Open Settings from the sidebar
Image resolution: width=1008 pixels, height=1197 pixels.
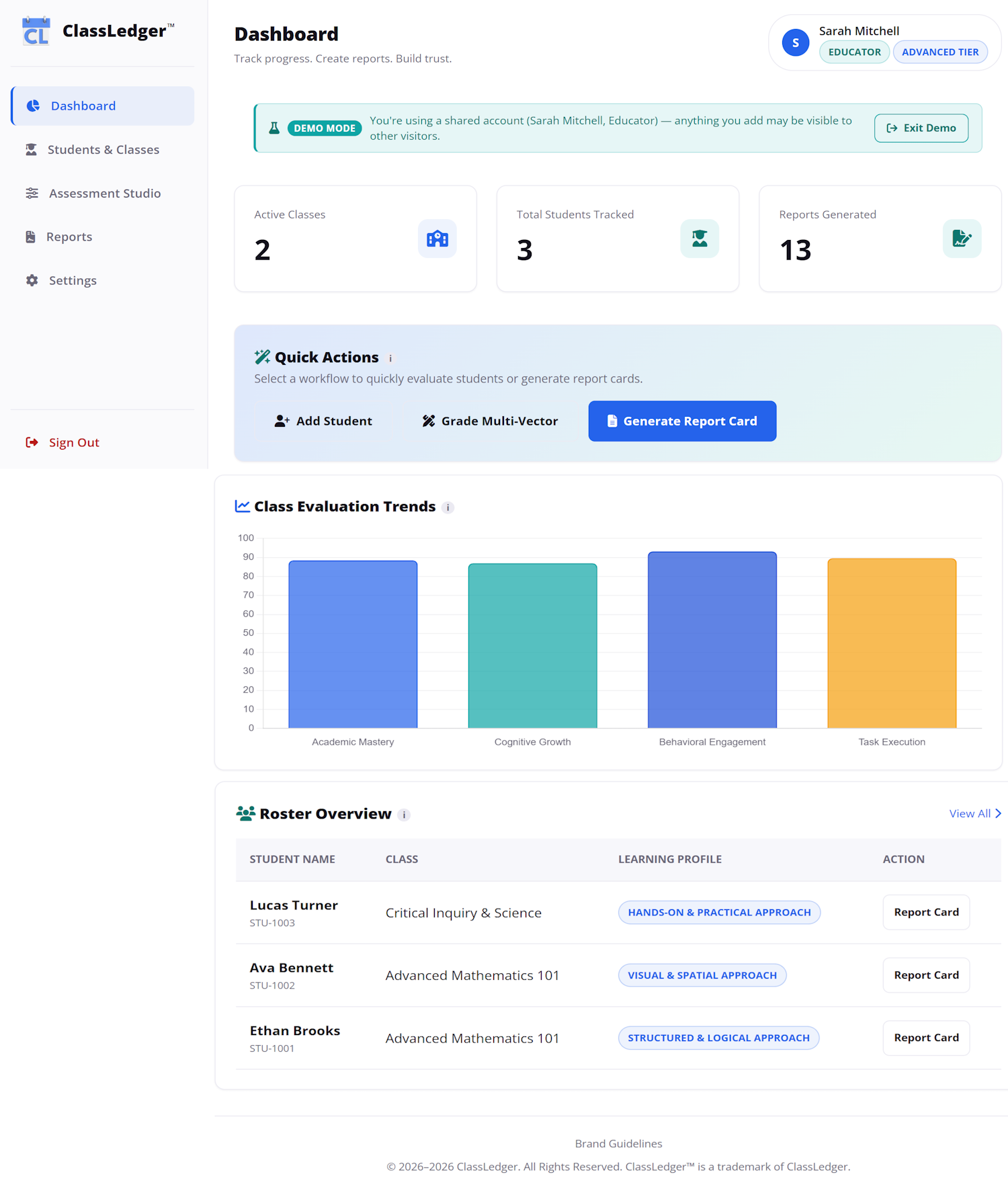(x=103, y=280)
